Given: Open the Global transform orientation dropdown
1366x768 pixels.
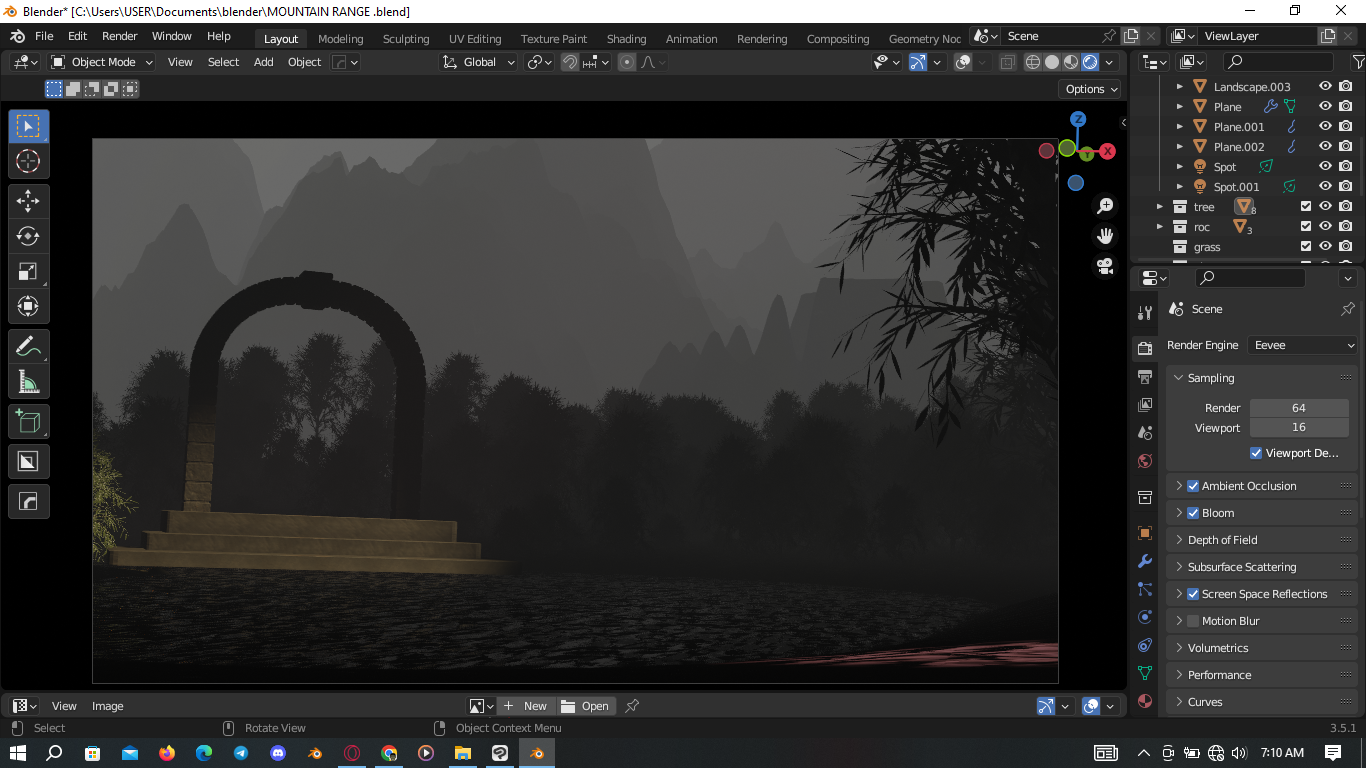Looking at the screenshot, I should point(479,62).
